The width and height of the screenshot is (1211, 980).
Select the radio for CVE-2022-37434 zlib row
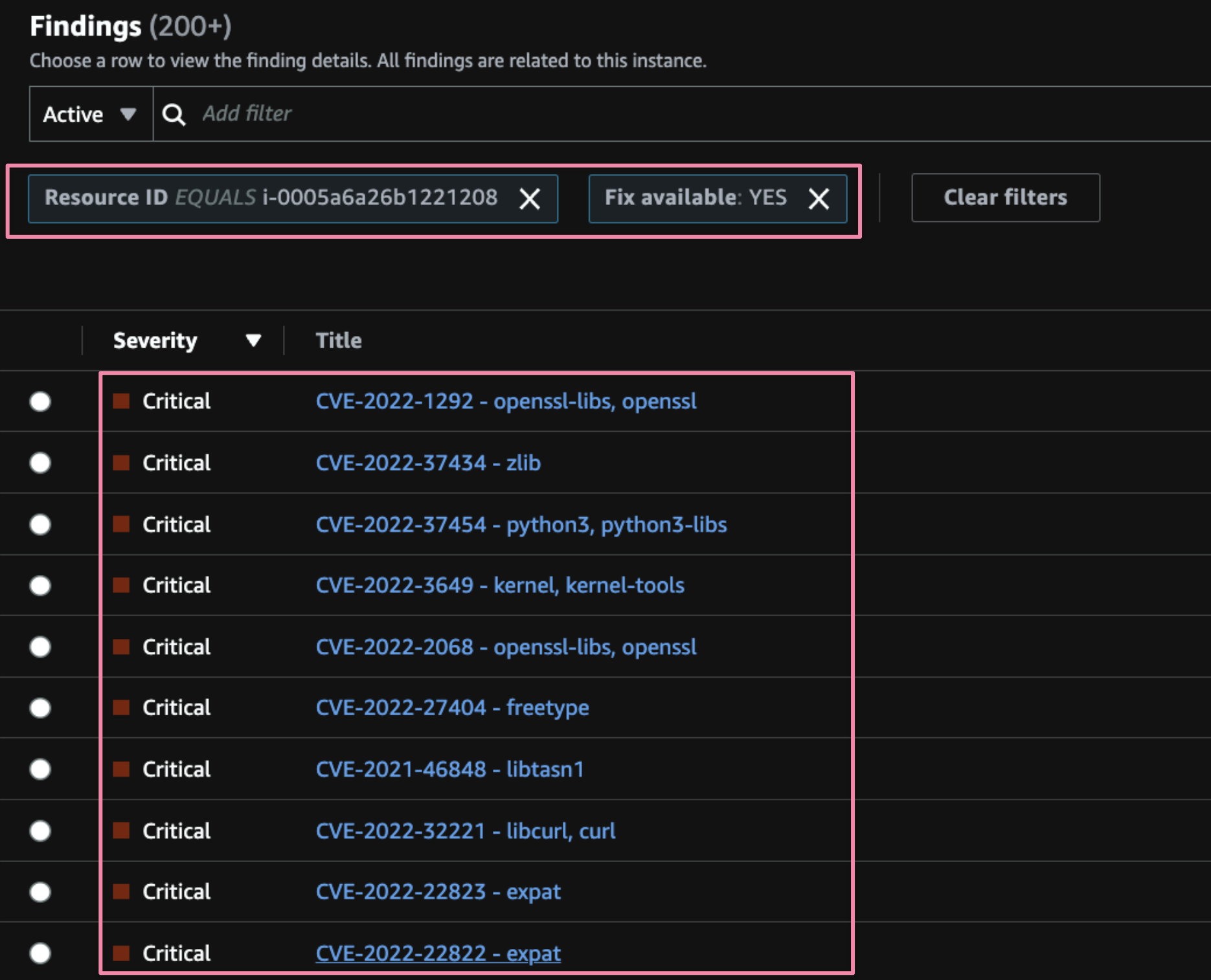pyautogui.click(x=40, y=463)
